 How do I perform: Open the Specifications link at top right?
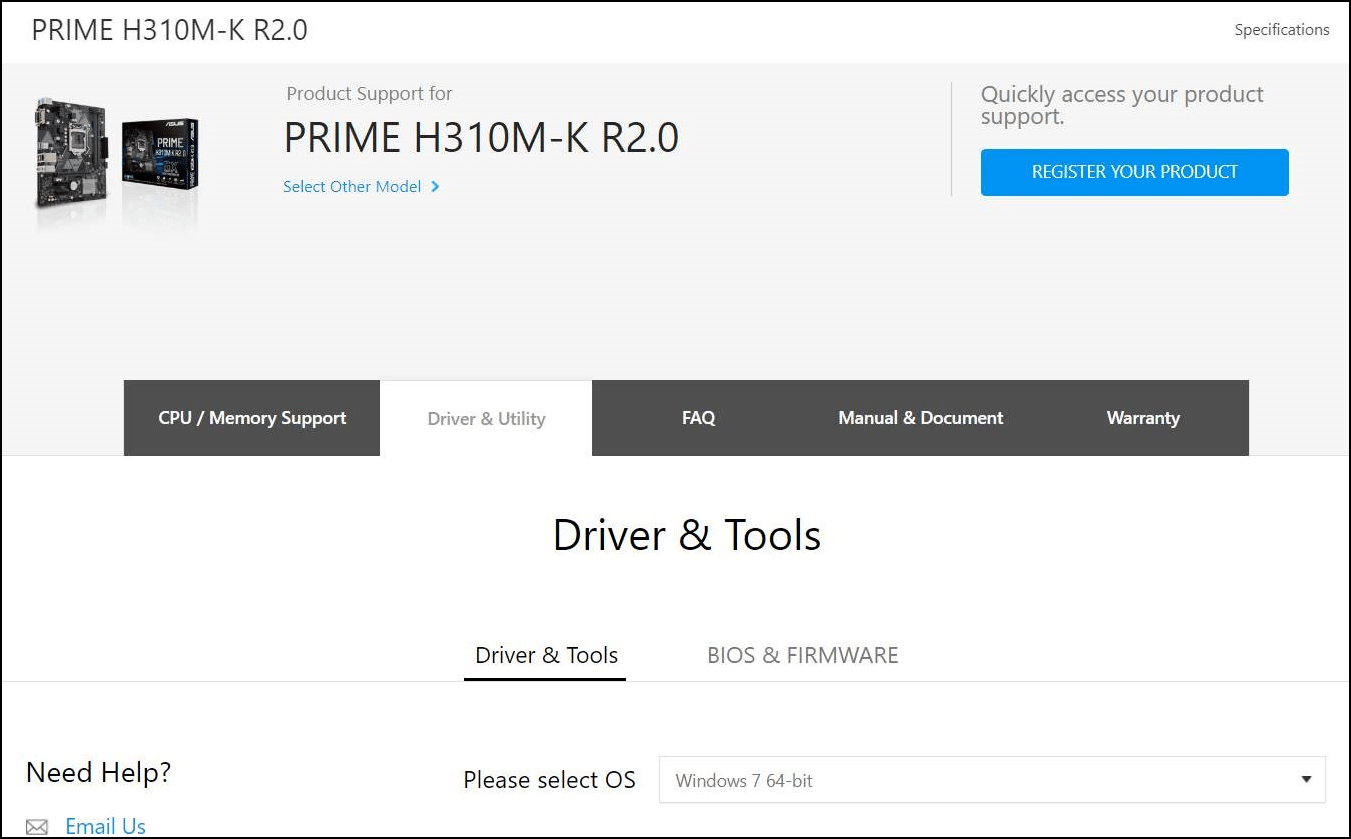coord(1281,30)
